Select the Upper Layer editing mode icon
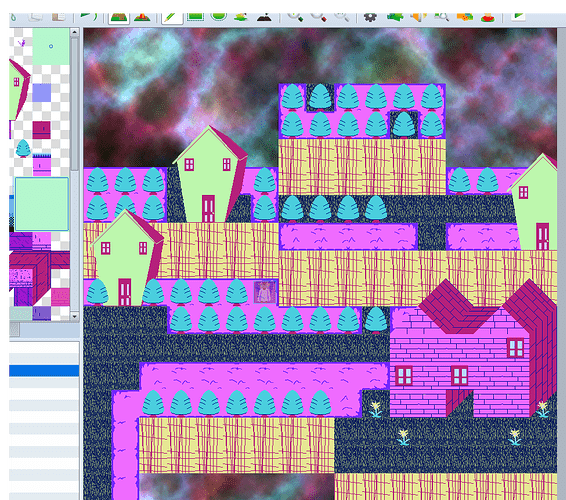 point(142,17)
